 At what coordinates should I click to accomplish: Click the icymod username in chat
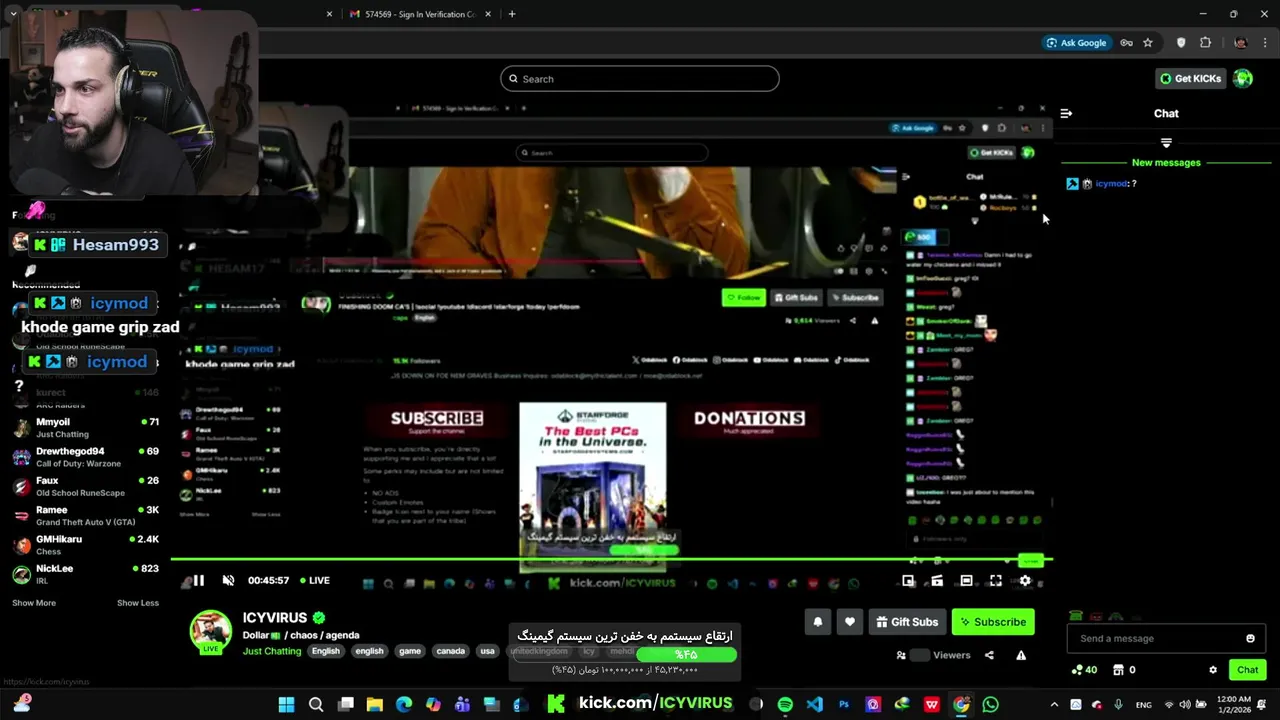point(1112,184)
